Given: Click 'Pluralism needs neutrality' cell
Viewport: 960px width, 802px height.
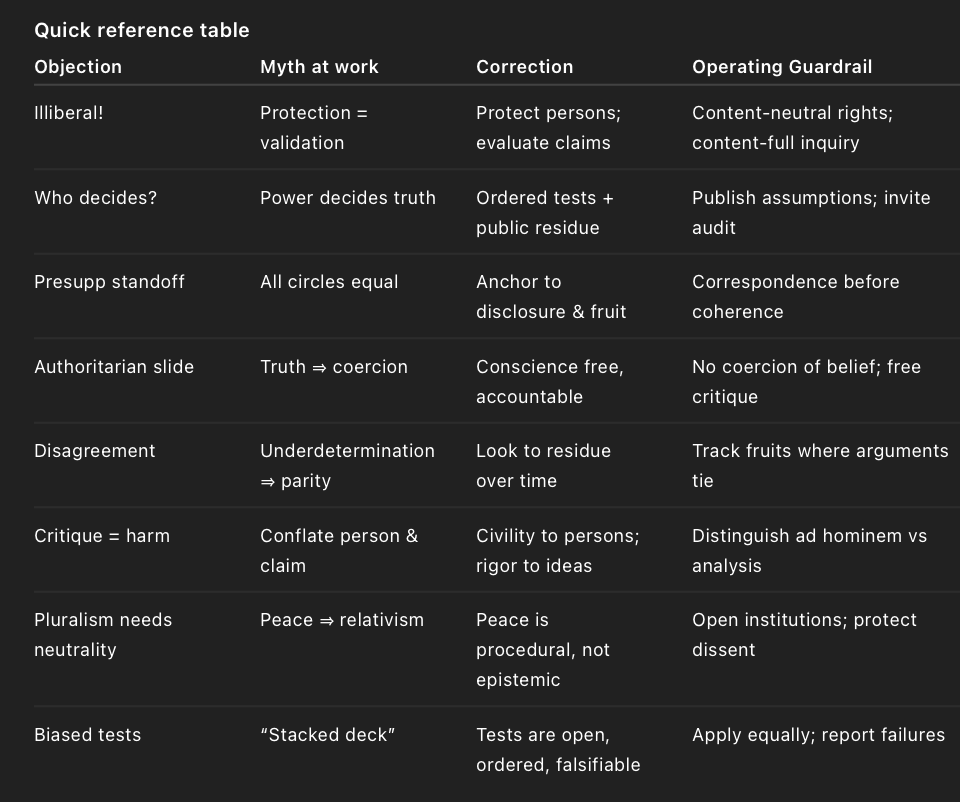Looking at the screenshot, I should click(103, 635).
